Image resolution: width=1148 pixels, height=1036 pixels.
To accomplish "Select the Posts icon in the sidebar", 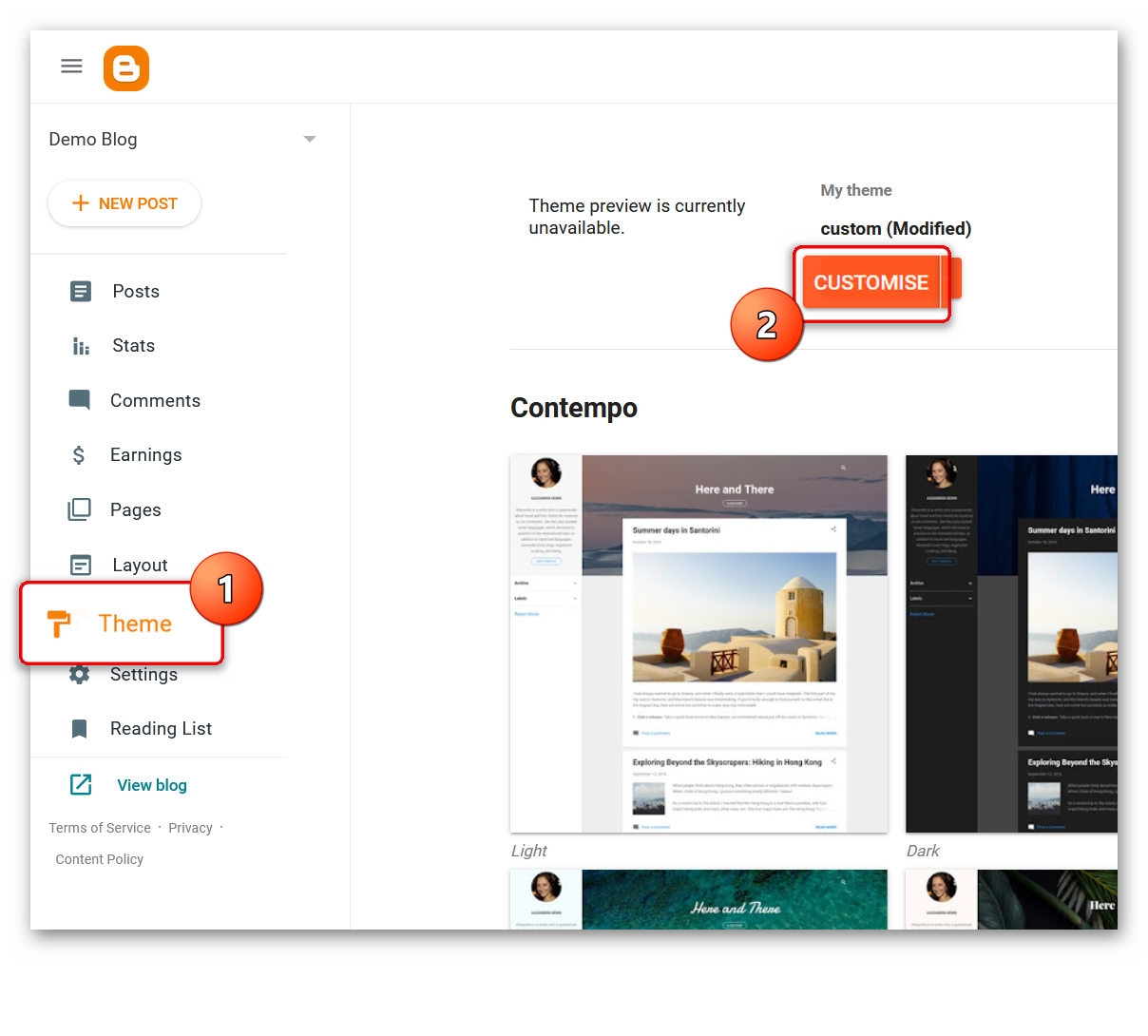I will click(80, 291).
